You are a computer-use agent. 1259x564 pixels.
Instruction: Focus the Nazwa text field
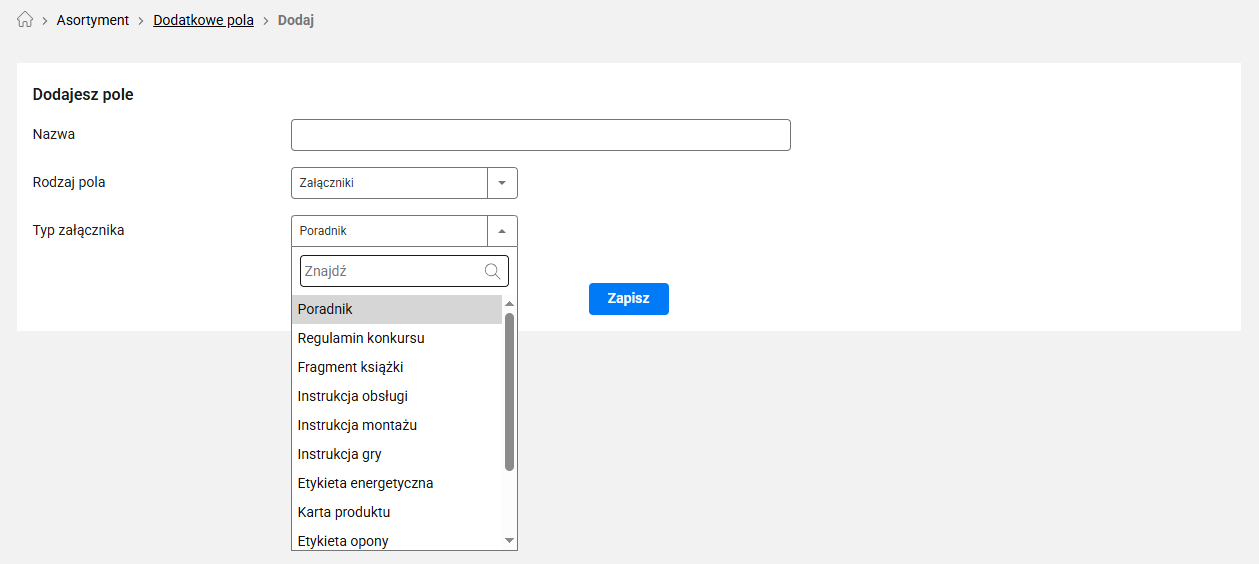click(x=541, y=135)
